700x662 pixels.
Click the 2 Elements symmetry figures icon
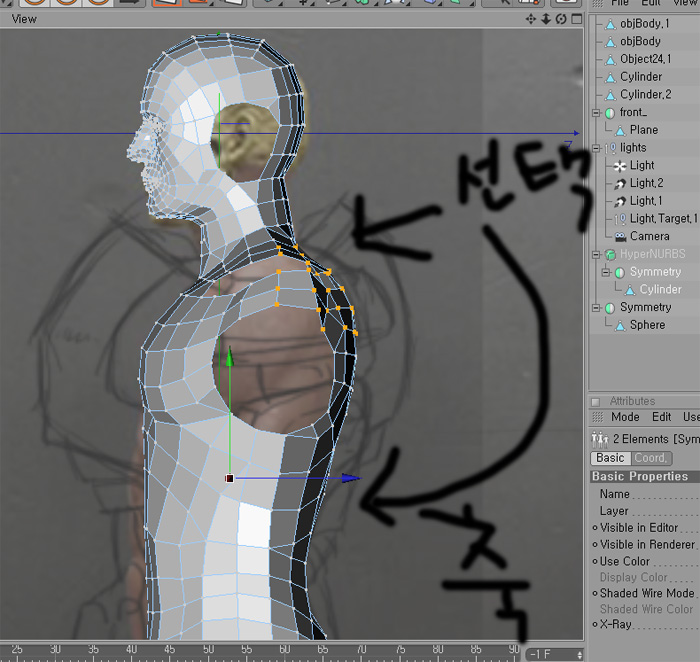pos(600,440)
